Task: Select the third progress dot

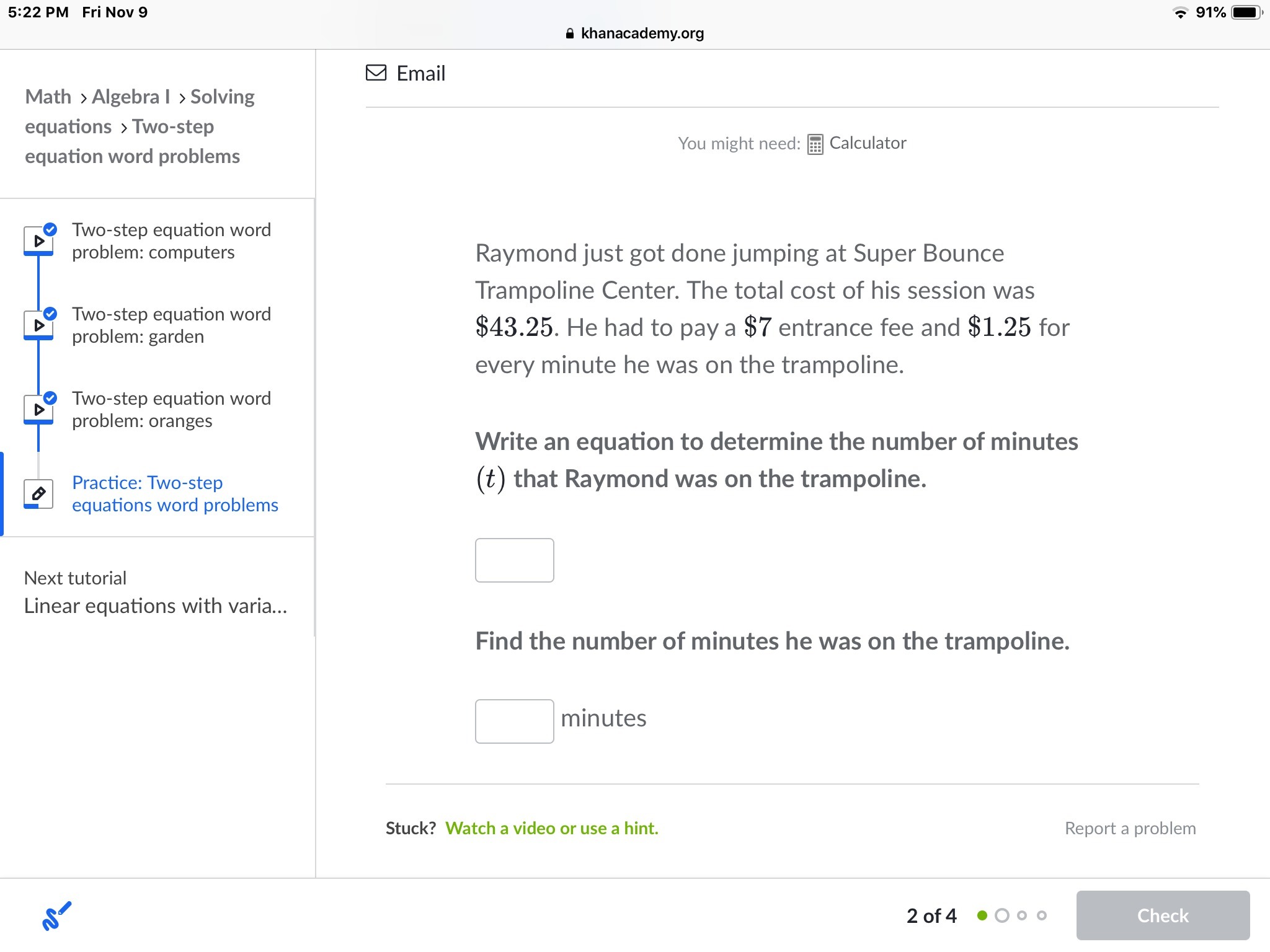Action: click(1022, 915)
